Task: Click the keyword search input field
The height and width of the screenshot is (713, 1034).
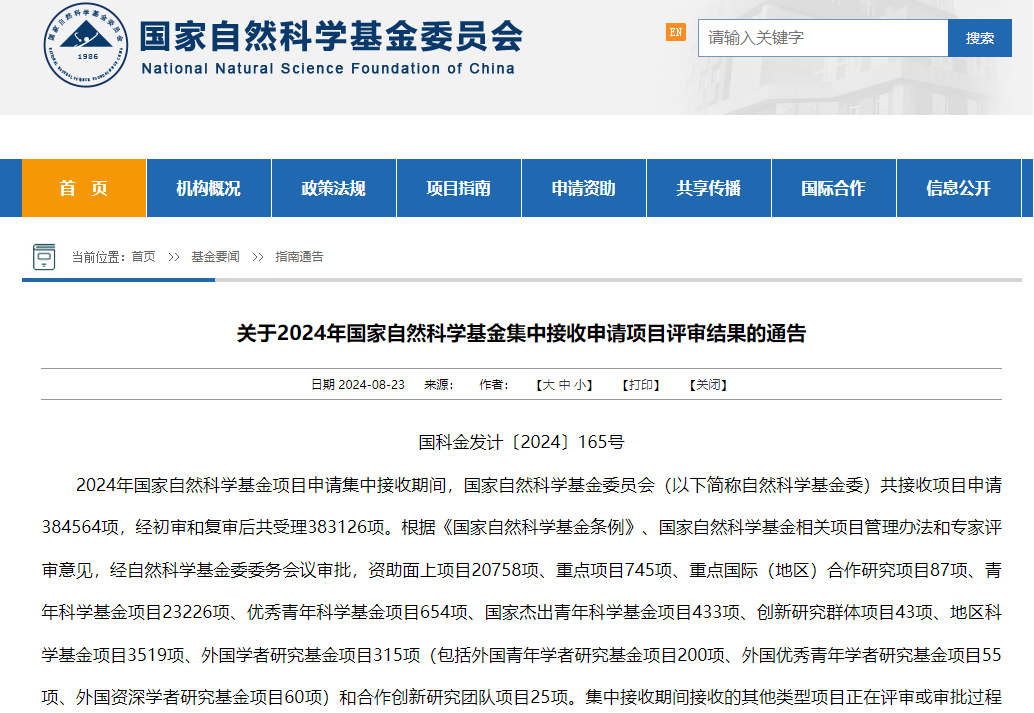Action: pyautogui.click(x=823, y=38)
